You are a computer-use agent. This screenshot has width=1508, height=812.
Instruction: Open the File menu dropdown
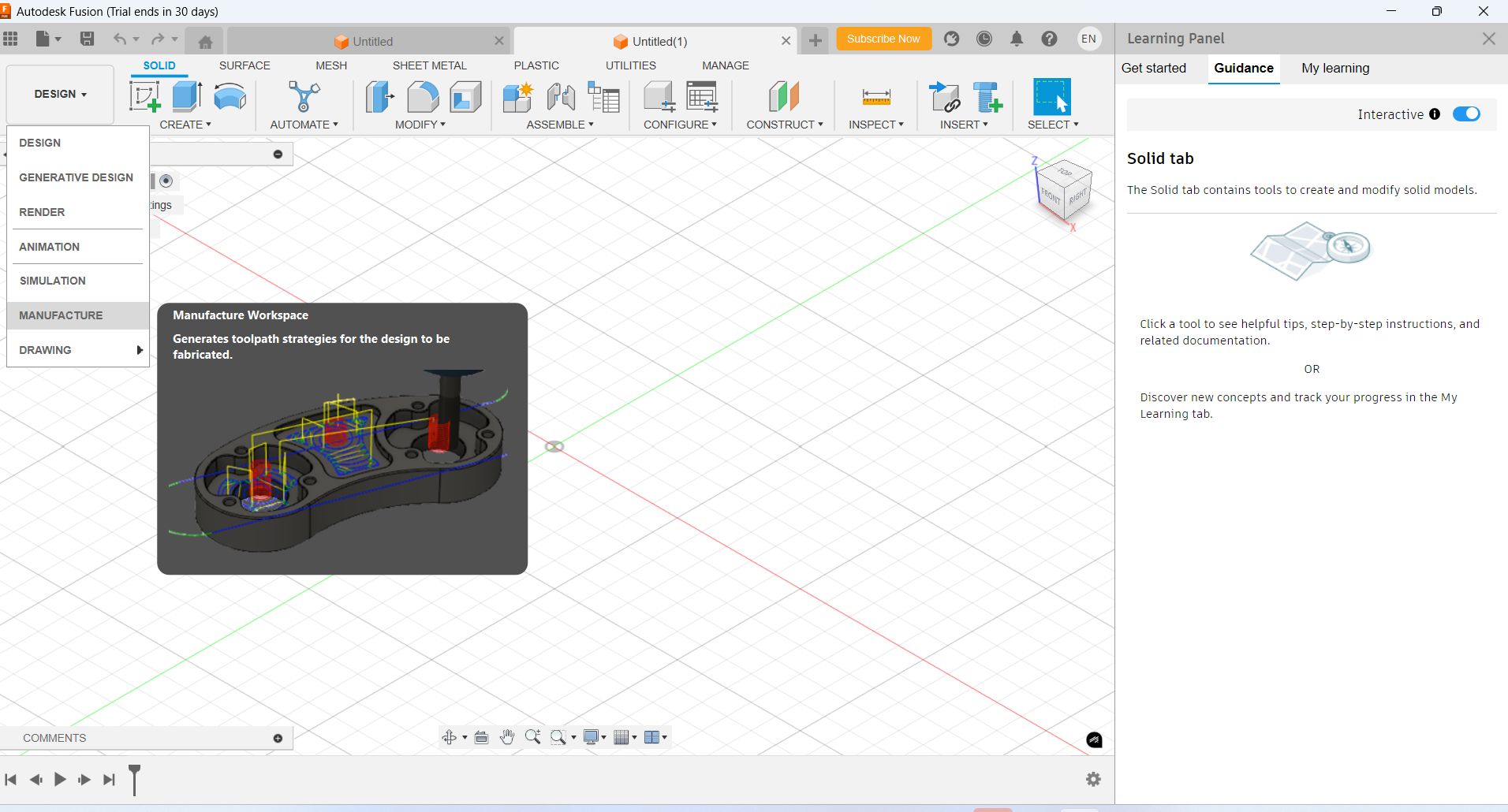point(48,39)
